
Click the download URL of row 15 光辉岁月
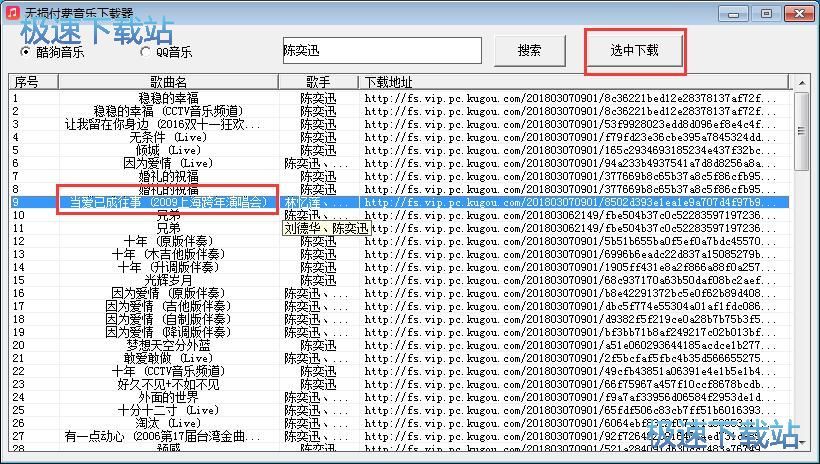(x=571, y=280)
